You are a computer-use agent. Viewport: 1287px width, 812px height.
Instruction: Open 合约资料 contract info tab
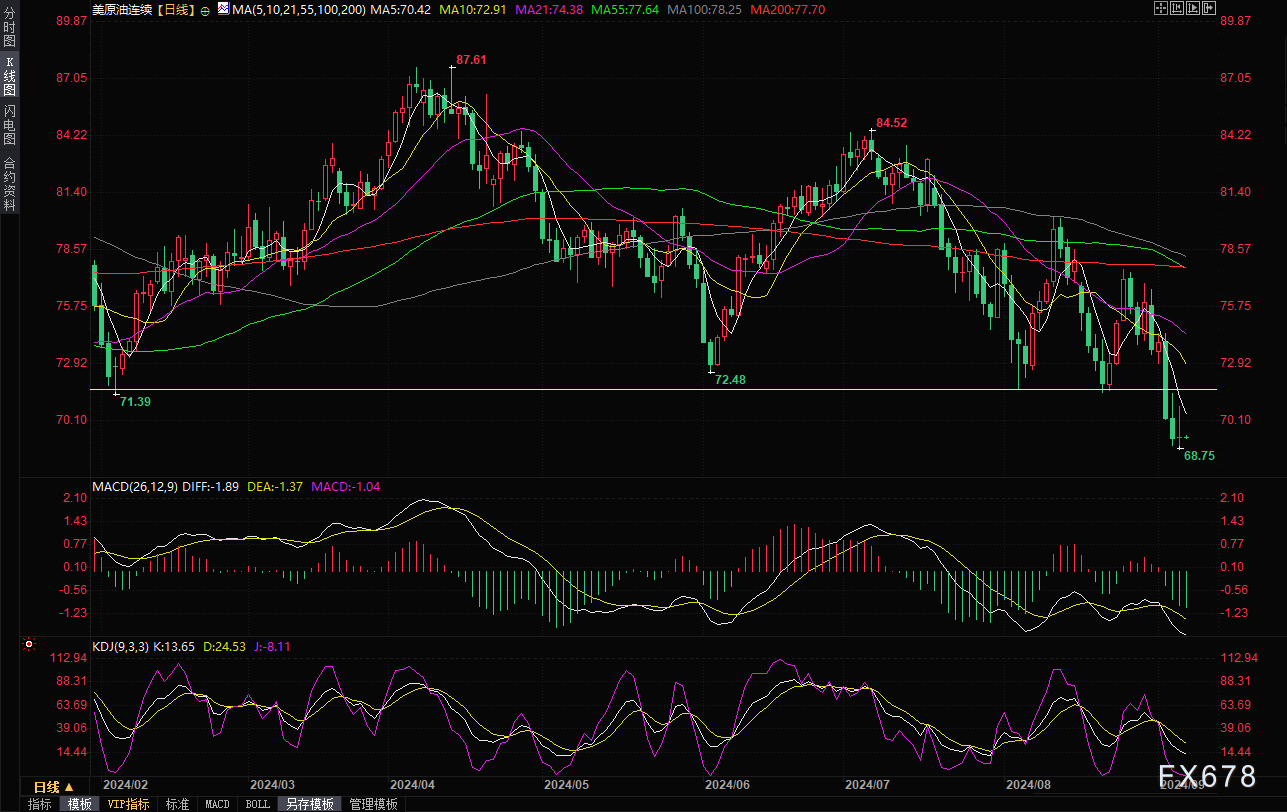[x=9, y=184]
